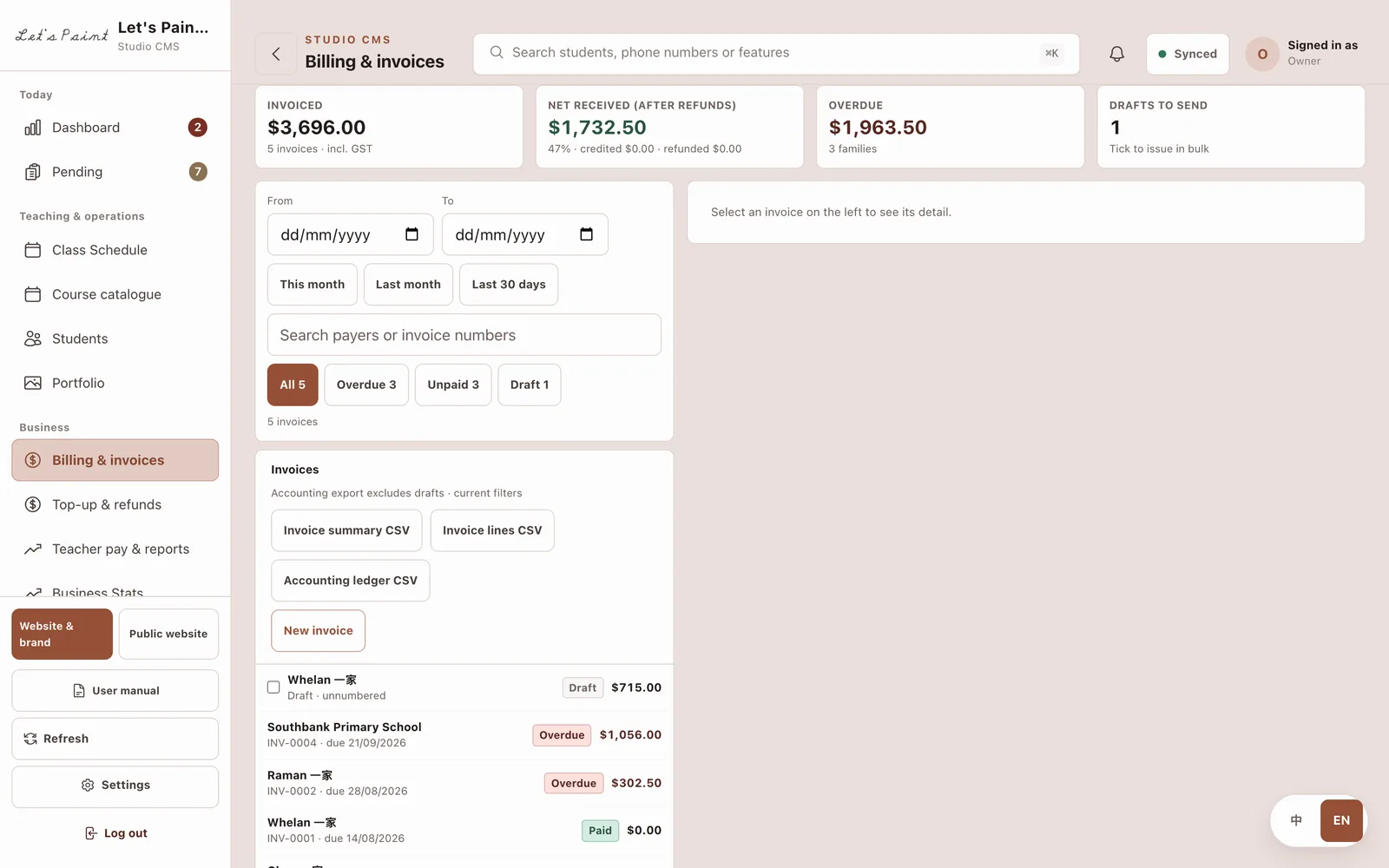Open the To date calendar picker icon
The height and width of the screenshot is (868, 1389).
[586, 234]
